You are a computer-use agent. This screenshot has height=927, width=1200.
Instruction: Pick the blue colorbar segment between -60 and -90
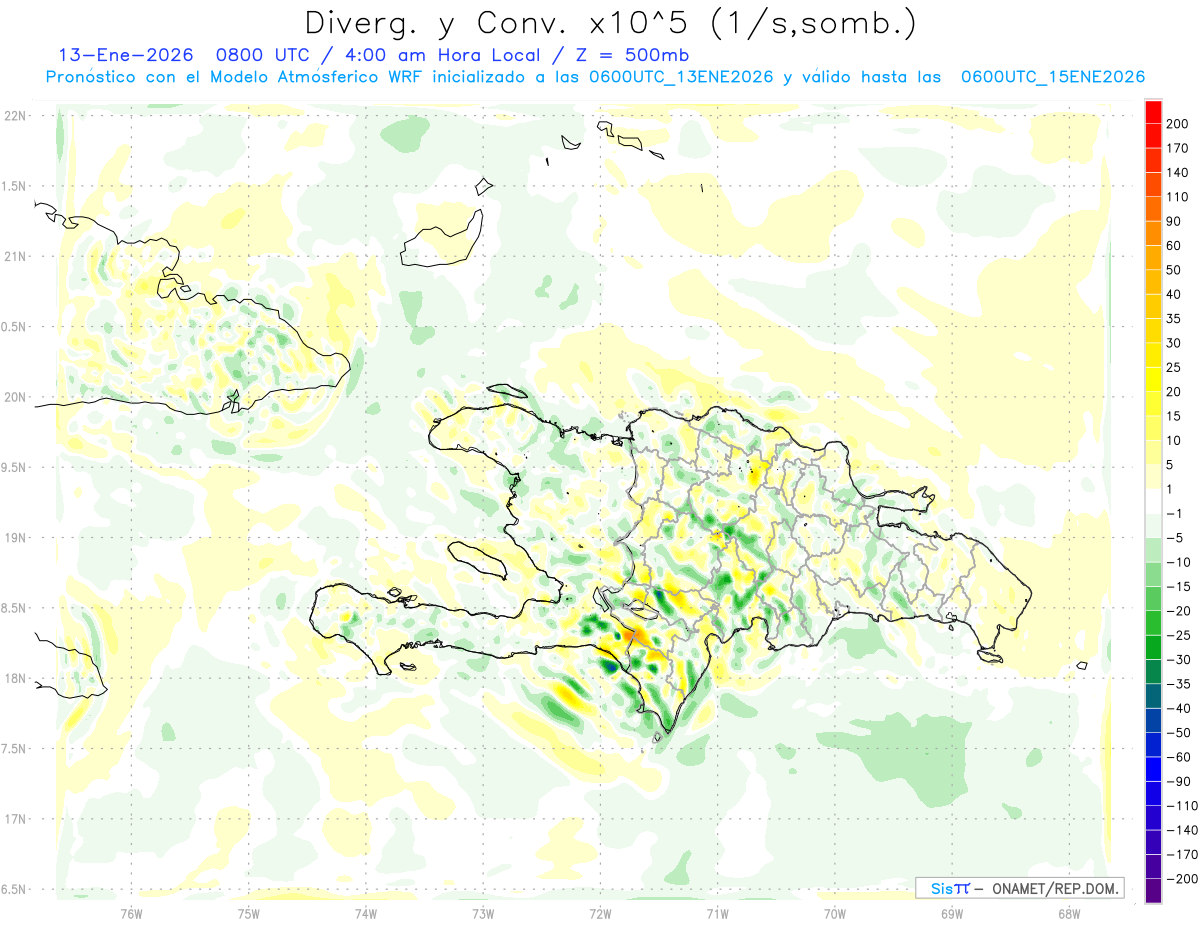click(1153, 770)
